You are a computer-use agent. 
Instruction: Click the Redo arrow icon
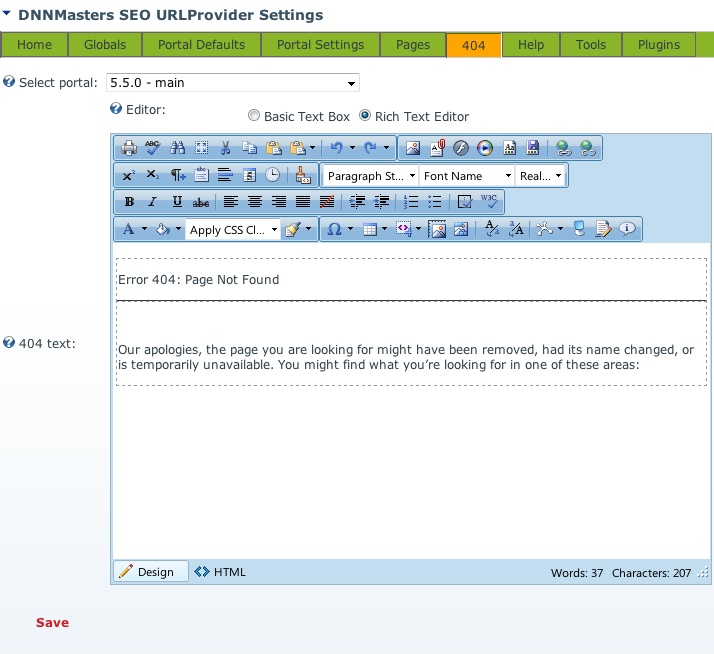point(370,148)
